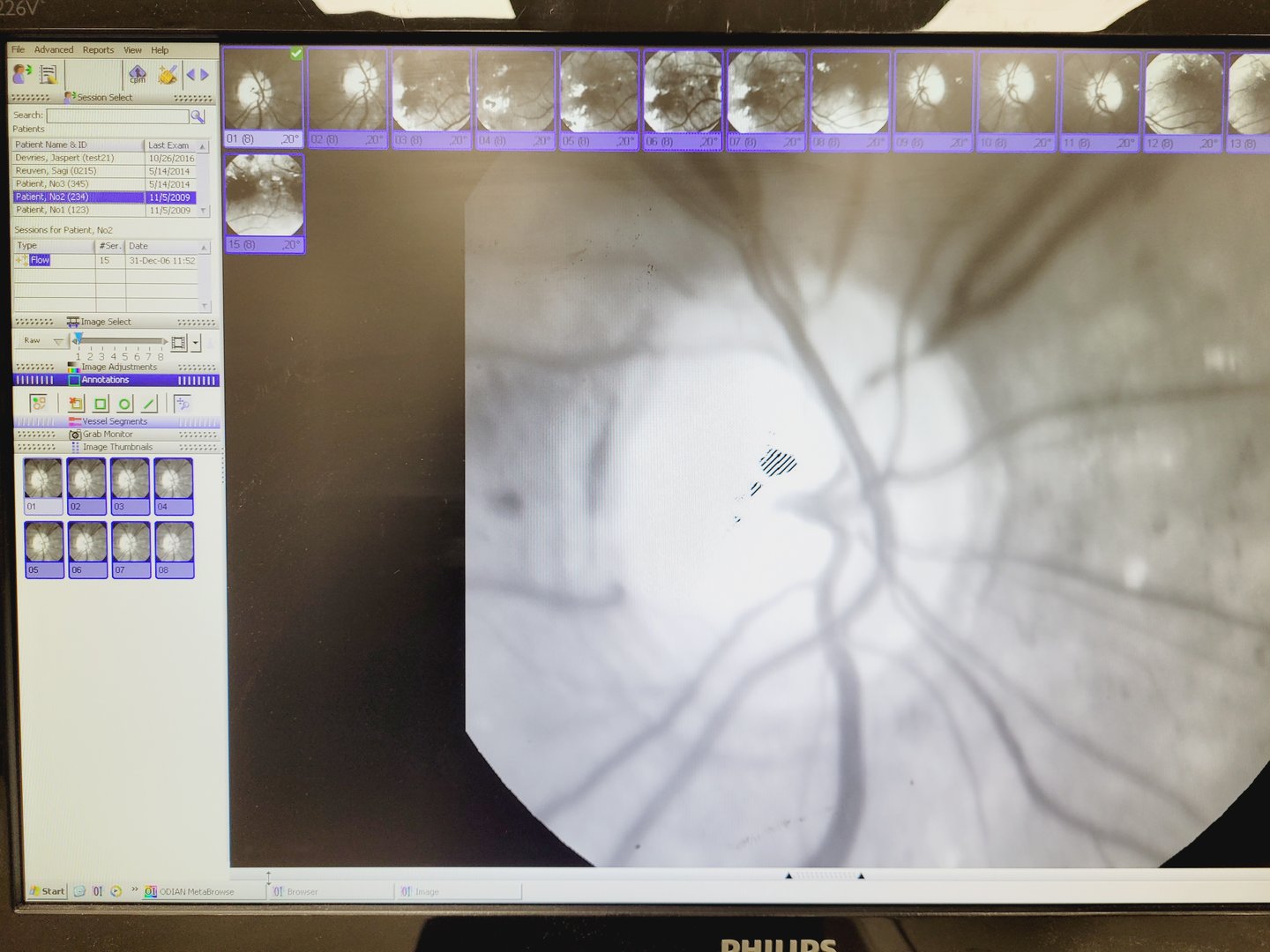Select series thumbnail 06 (8) in top strip
Viewport: 1270px width, 952px height.
[x=683, y=100]
